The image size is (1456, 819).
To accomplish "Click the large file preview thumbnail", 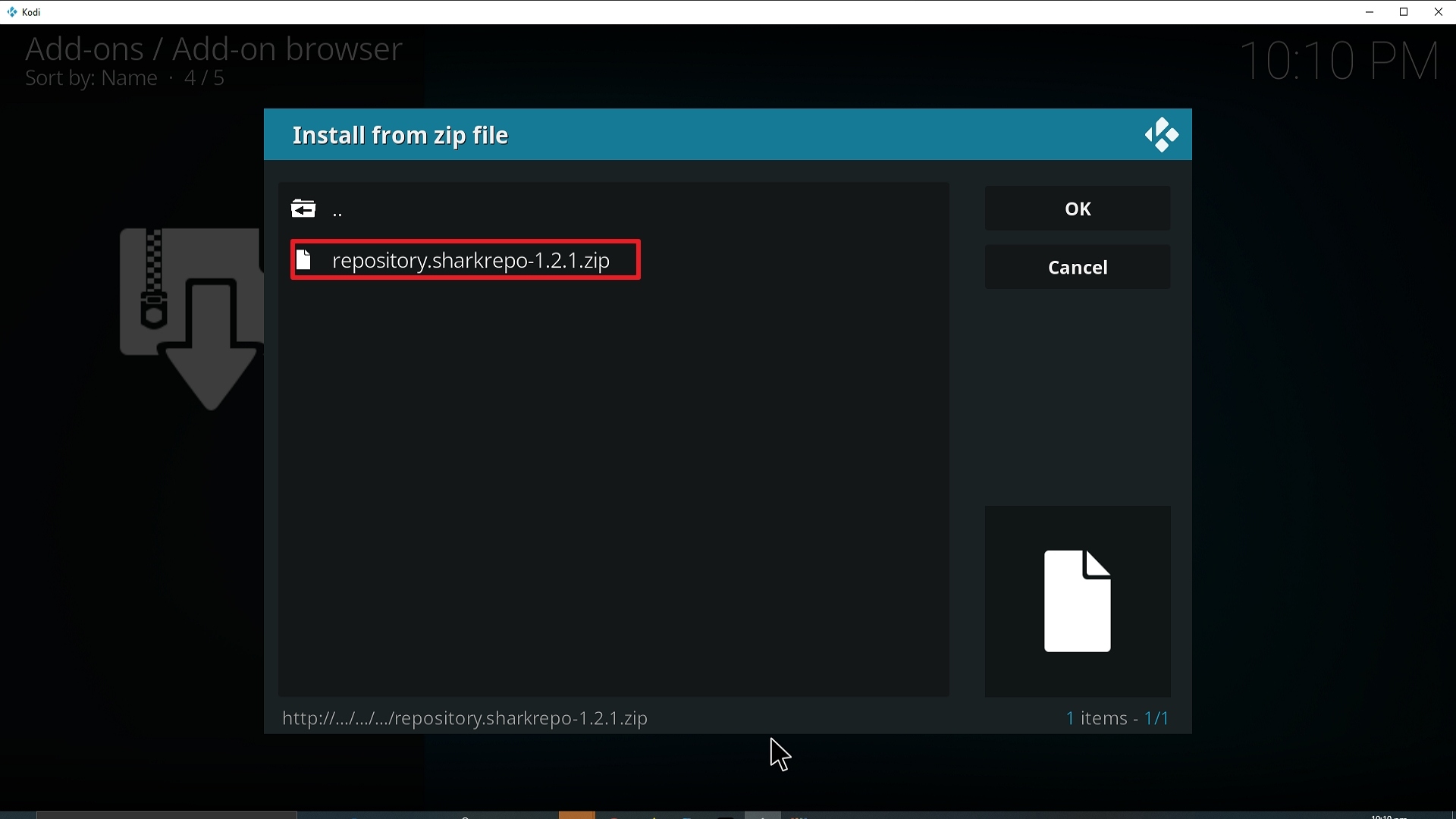I will click(x=1078, y=601).
